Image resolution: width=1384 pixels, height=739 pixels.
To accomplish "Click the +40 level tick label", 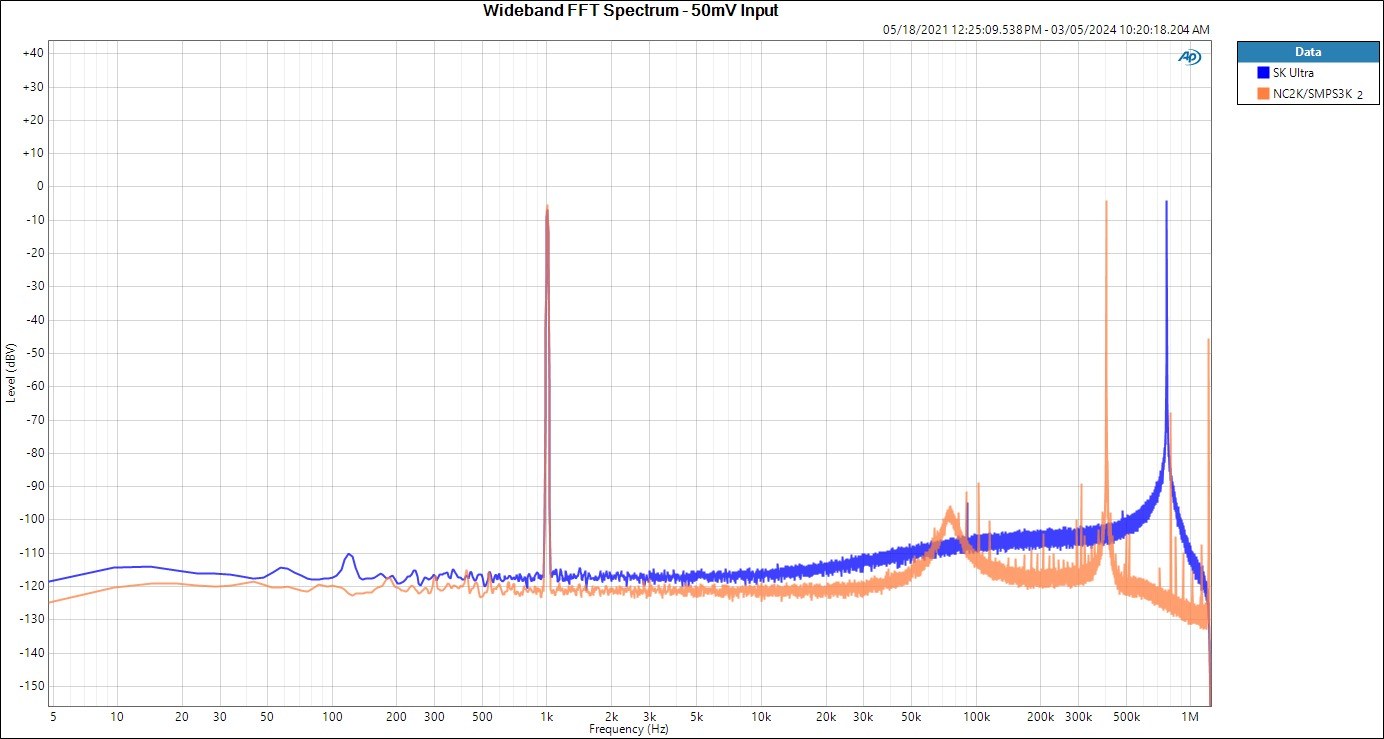I will tap(33, 53).
